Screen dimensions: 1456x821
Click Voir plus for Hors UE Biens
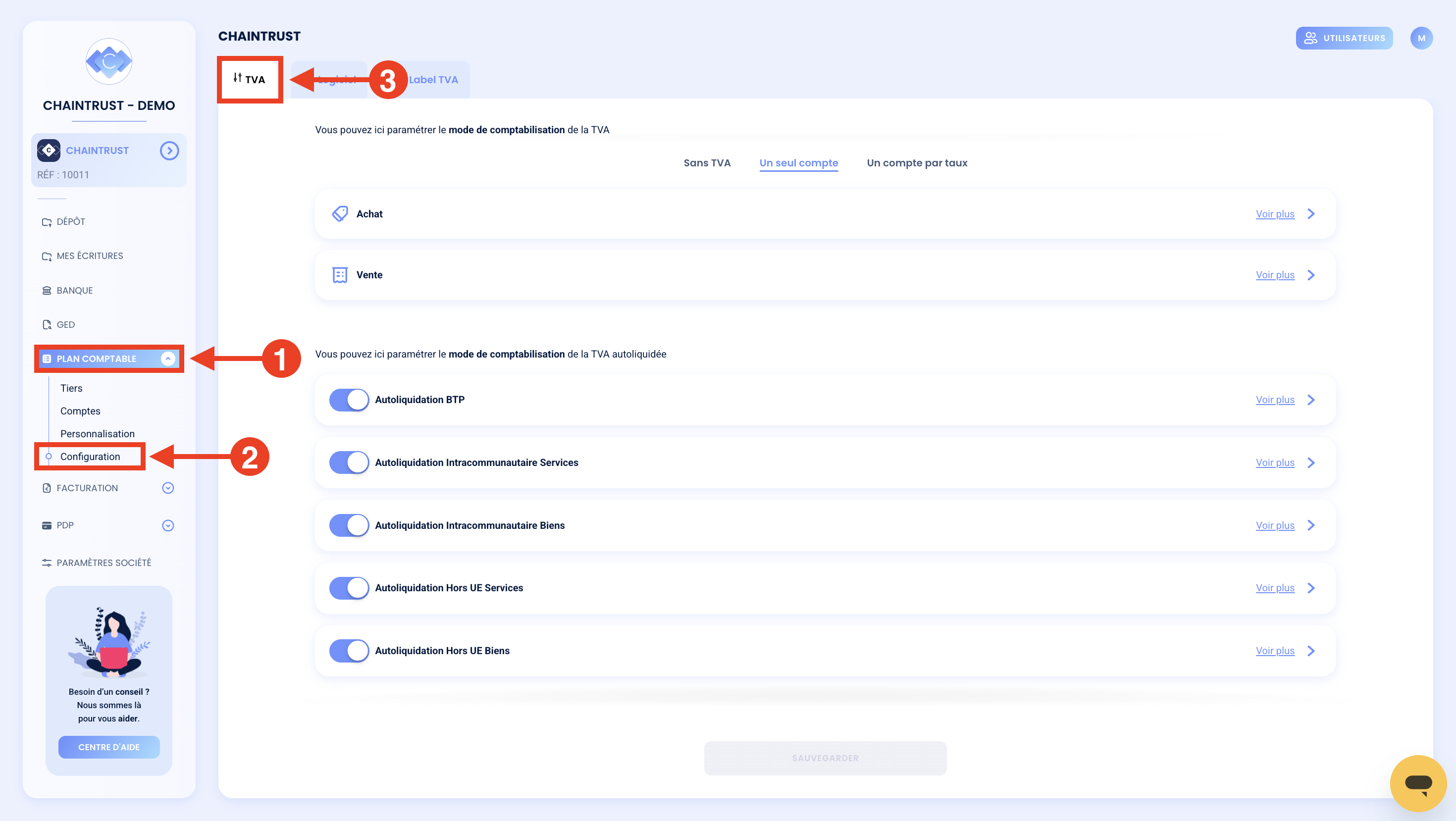[x=1275, y=651]
